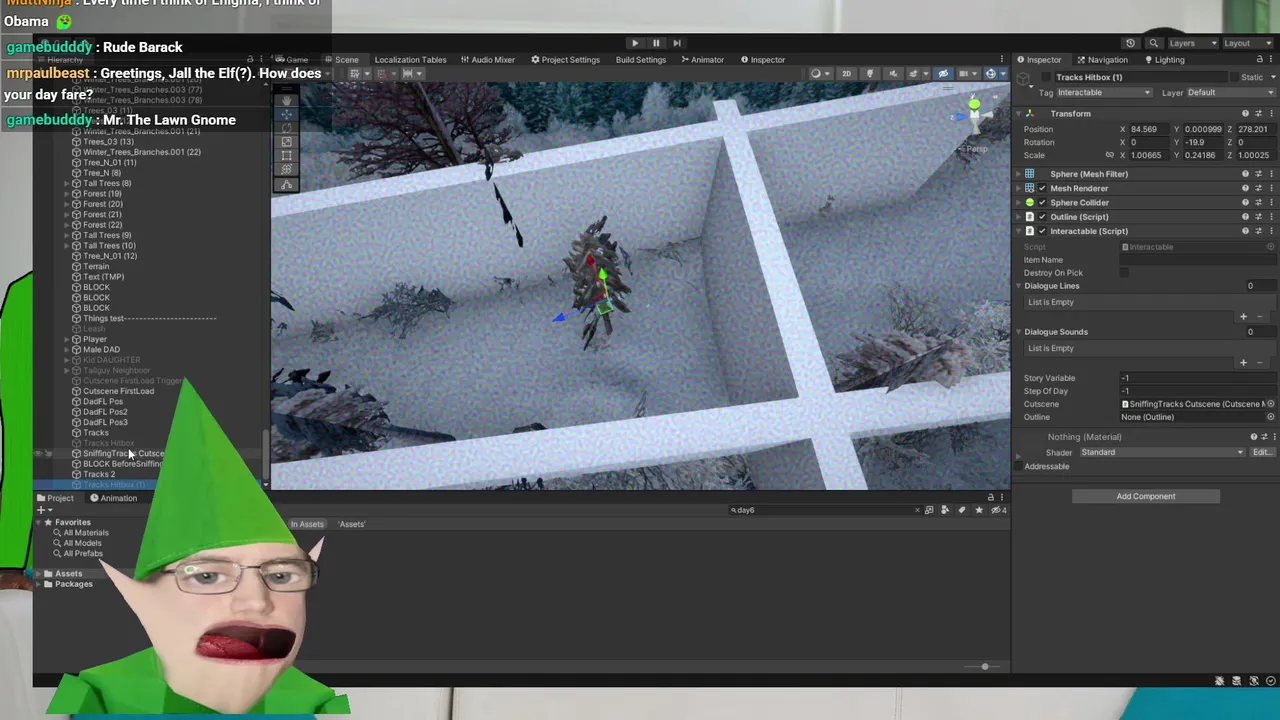Switch to the Navigation tab
Viewport: 1280px width, 720px height.
[x=1101, y=60]
